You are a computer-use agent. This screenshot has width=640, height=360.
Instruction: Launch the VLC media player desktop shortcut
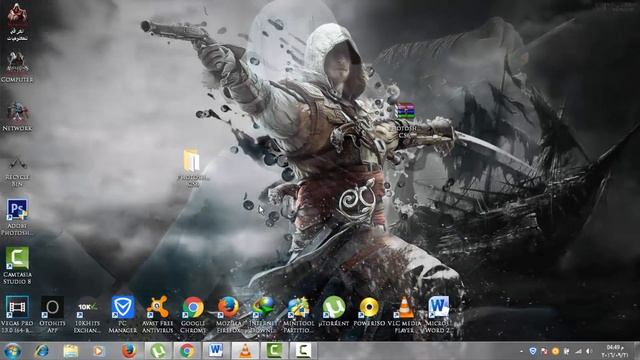click(x=404, y=314)
